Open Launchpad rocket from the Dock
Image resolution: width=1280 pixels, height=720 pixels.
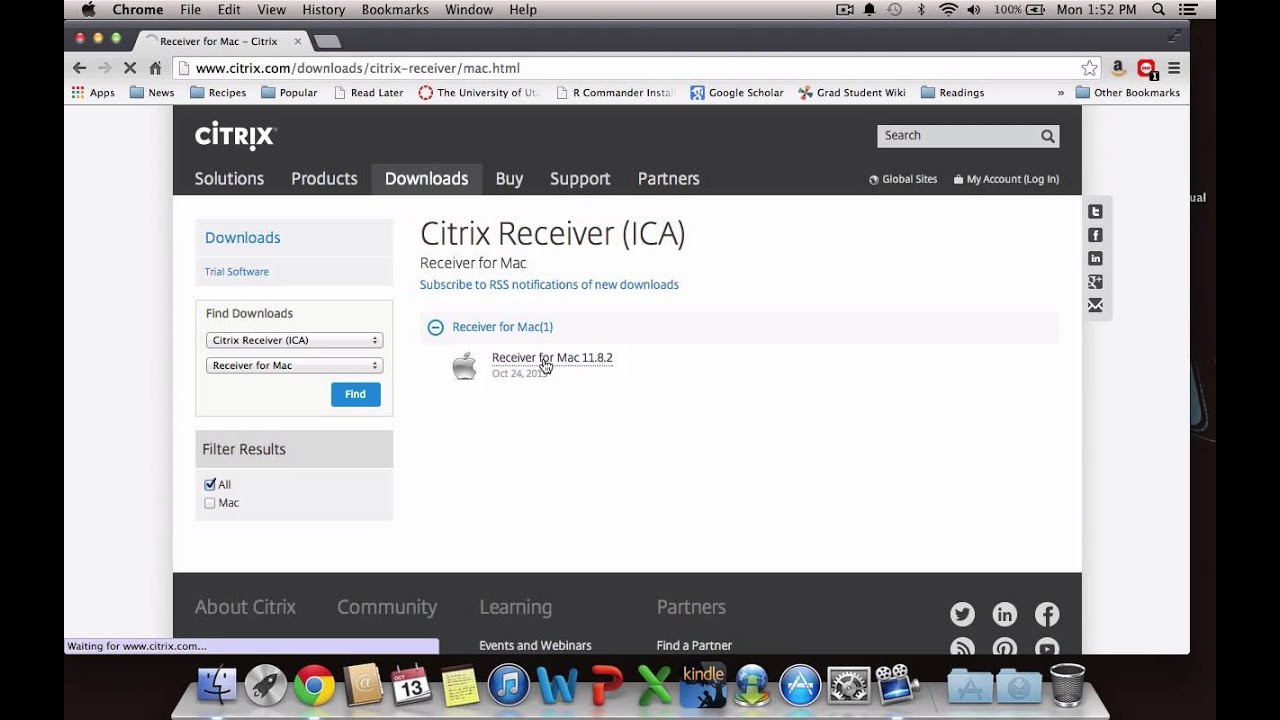(x=265, y=686)
